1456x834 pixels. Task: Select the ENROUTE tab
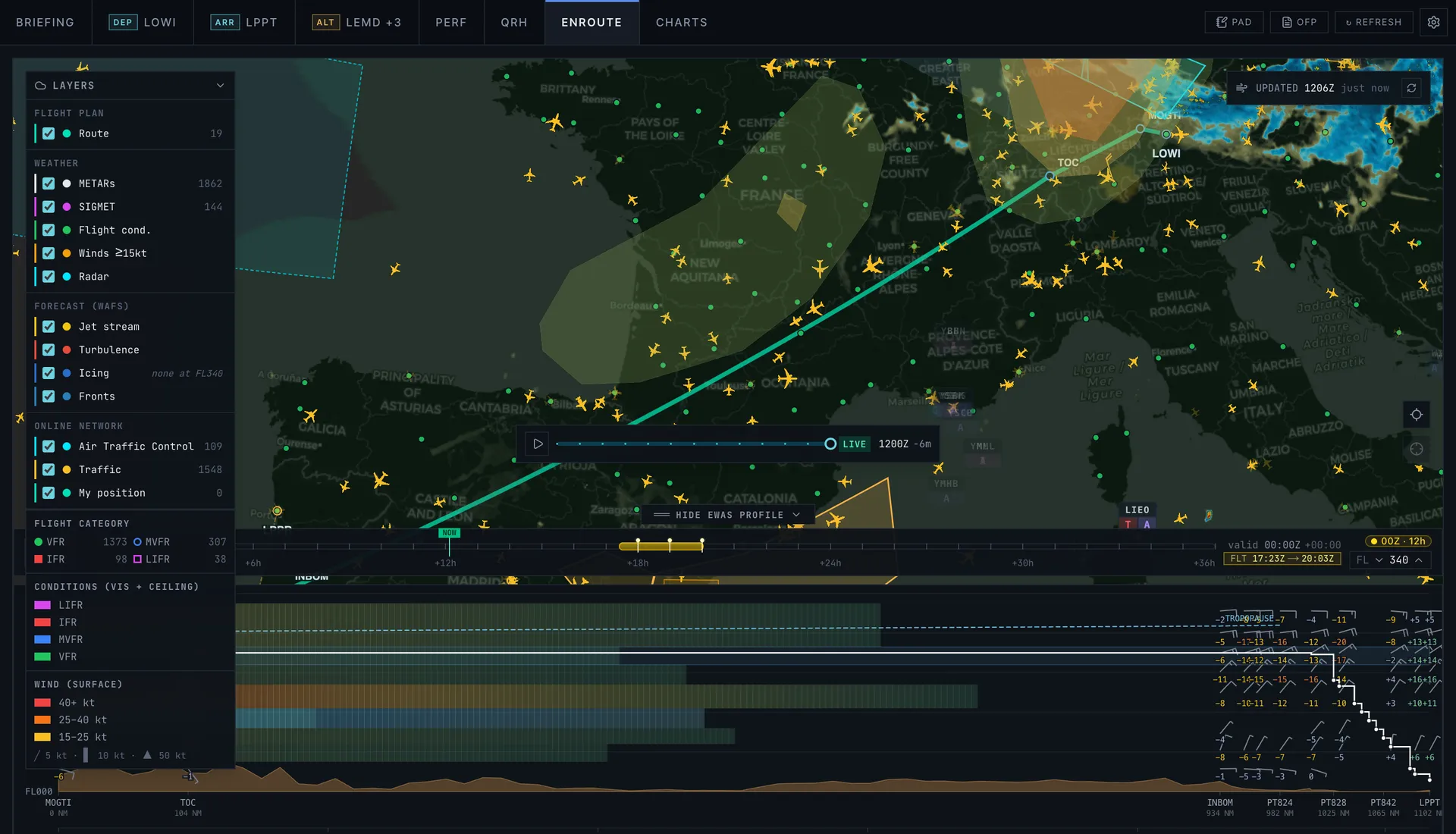tap(591, 22)
